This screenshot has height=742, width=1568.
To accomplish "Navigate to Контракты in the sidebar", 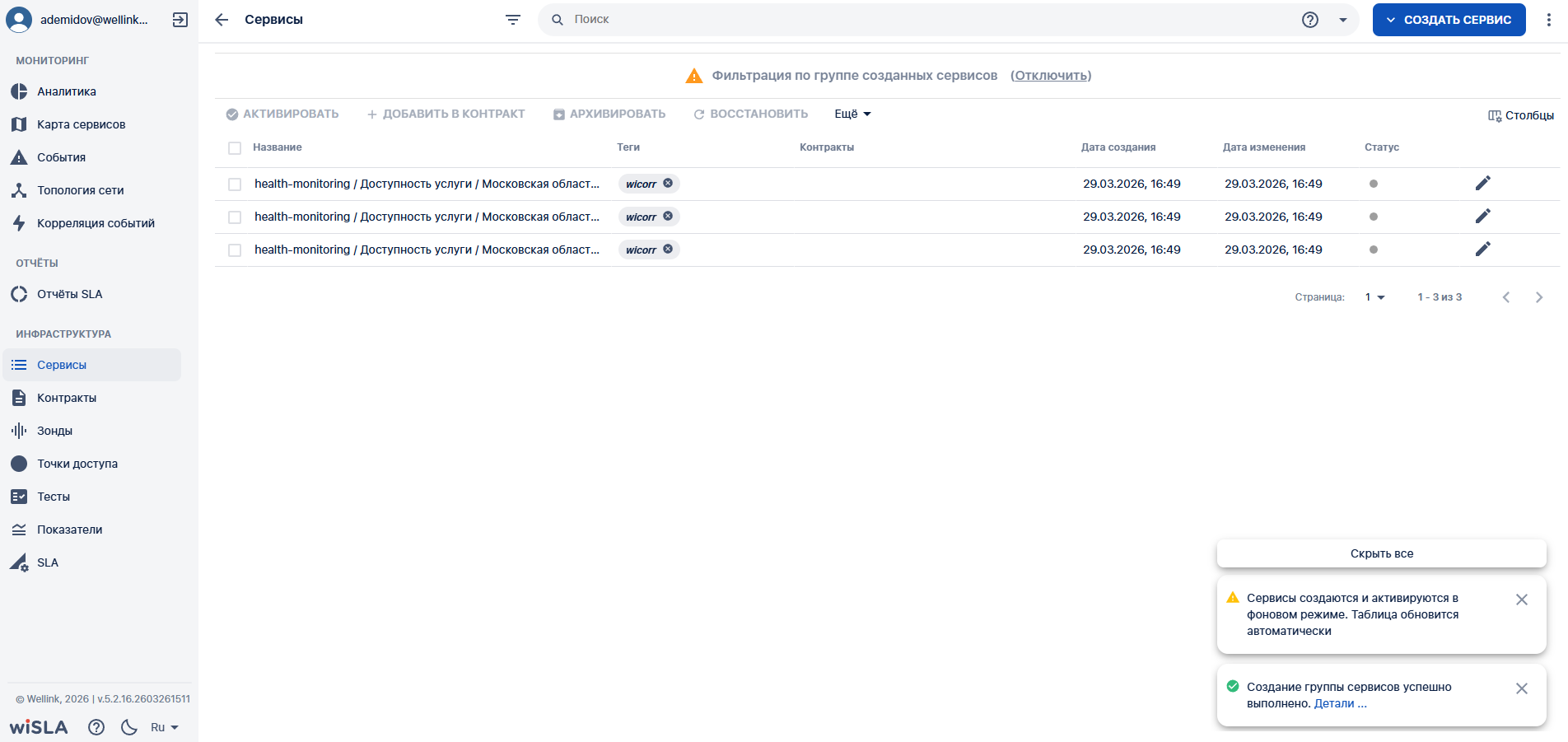I will [x=92, y=398].
